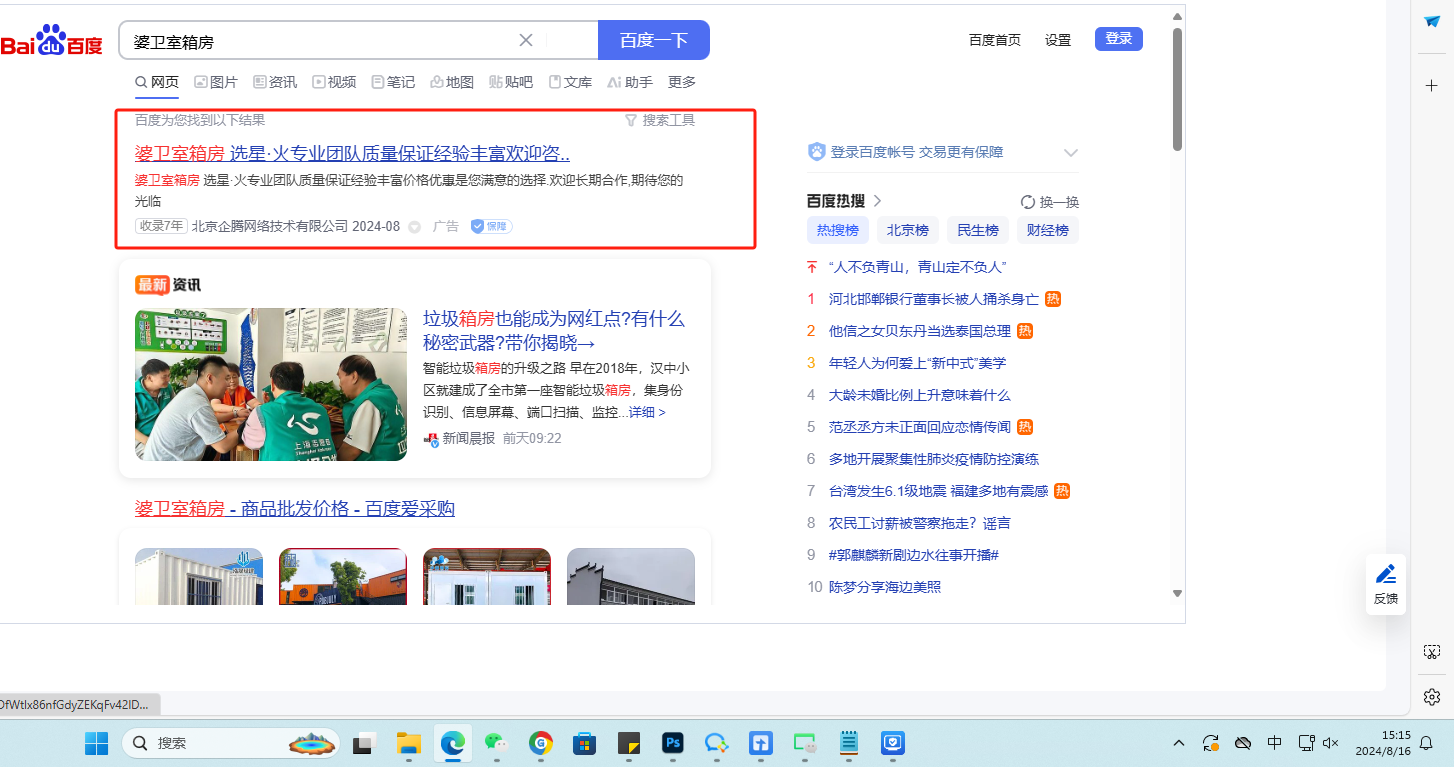Open the 百度首页 link
Viewport: 1454px width, 767px height.
995,40
